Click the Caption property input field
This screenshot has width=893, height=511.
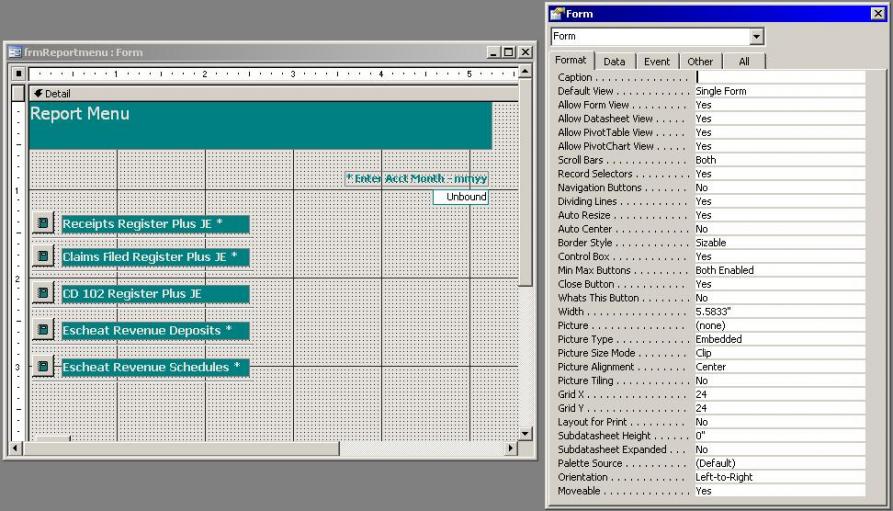pyautogui.click(x=780, y=77)
